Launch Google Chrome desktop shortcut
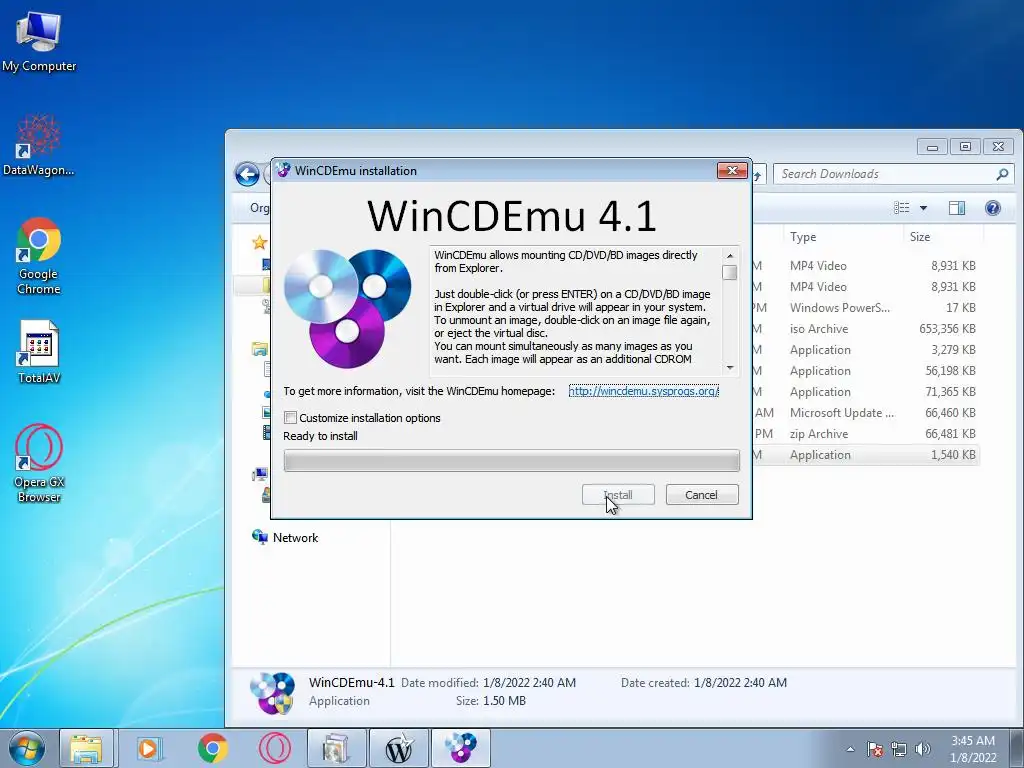 tap(39, 256)
